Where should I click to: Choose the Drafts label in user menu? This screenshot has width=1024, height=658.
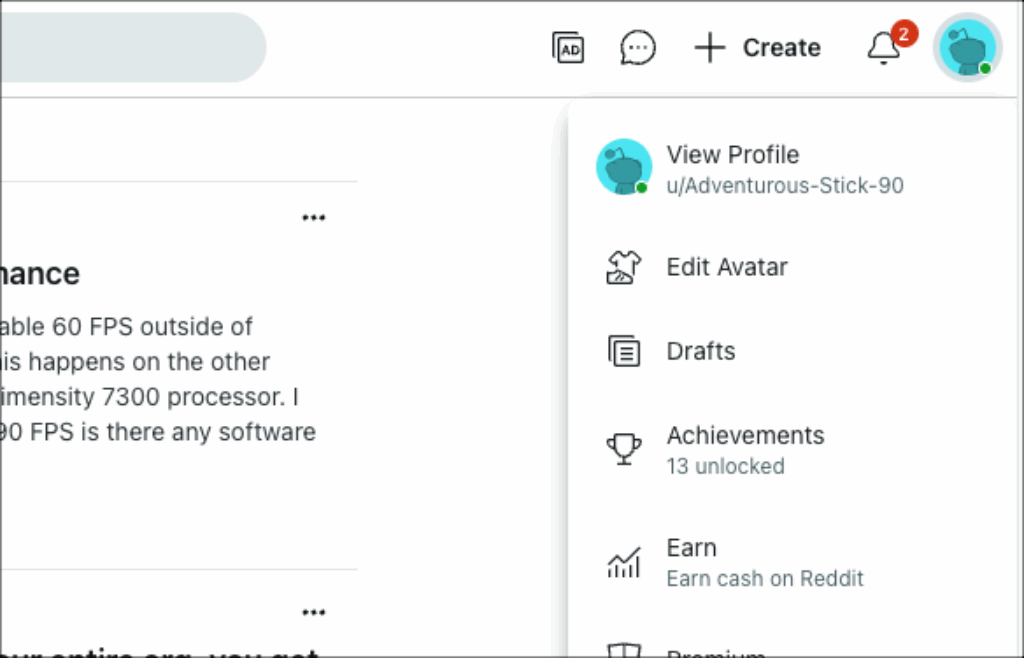[x=701, y=351]
